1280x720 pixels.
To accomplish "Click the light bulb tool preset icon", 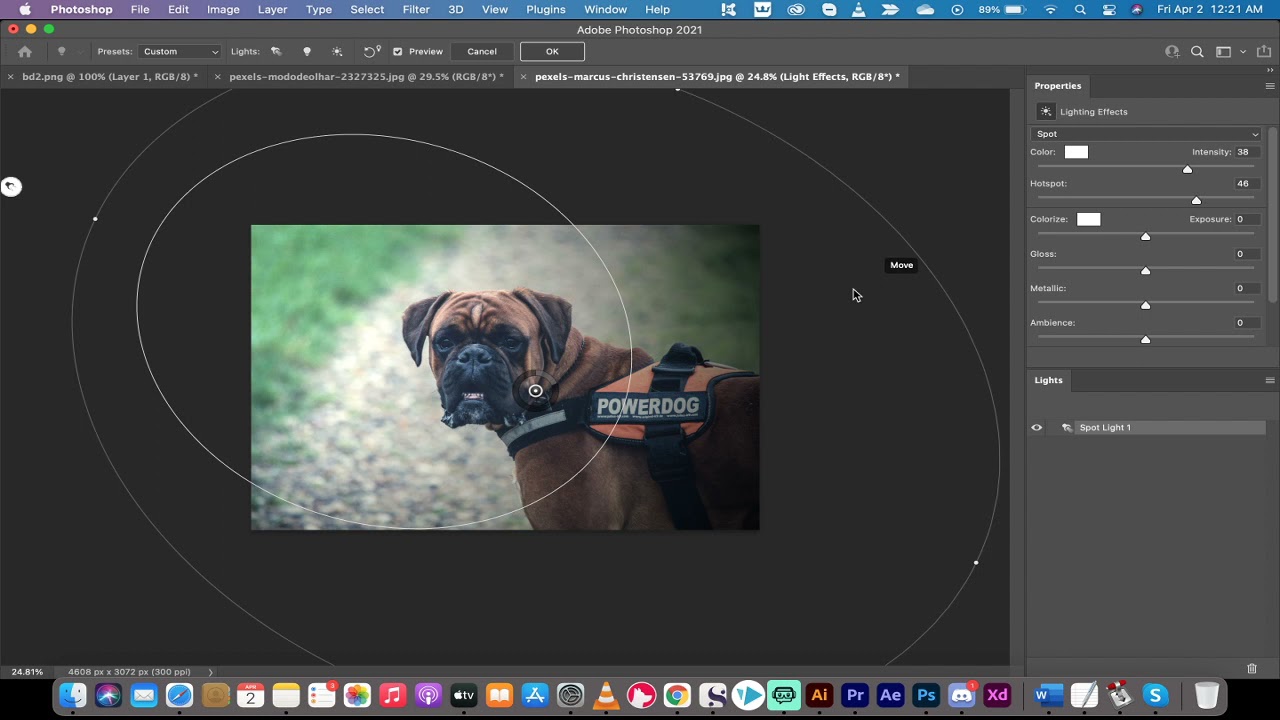I will (61, 52).
